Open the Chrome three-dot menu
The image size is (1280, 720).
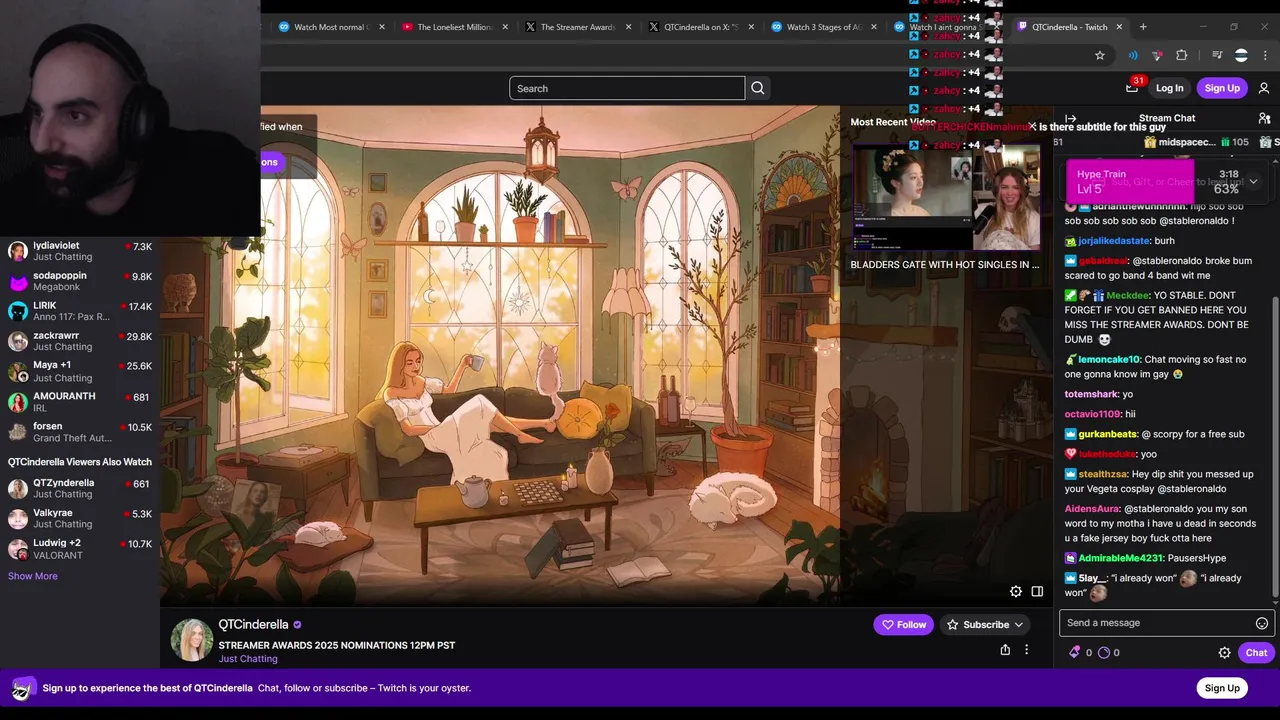tap(1265, 55)
